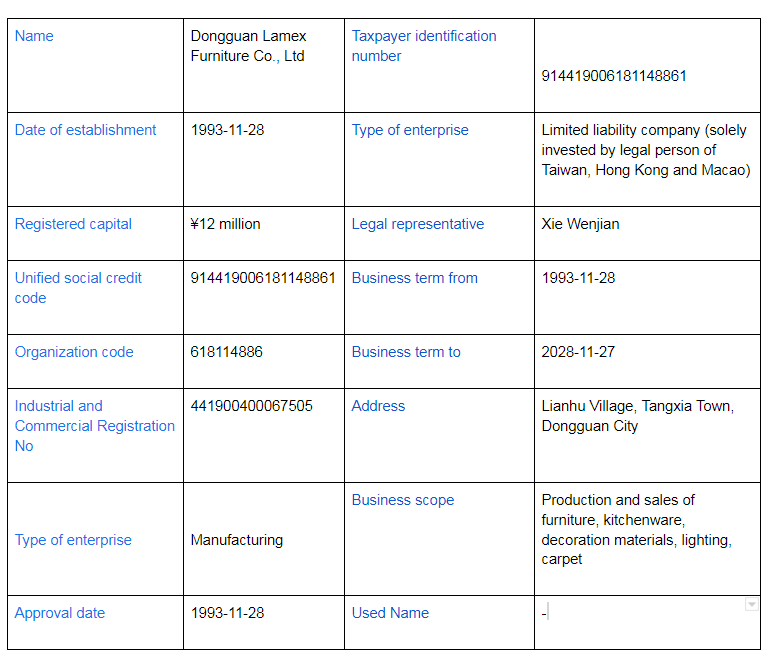Select the unified social credit code value
Viewport: 776px width, 668px height.
tap(263, 278)
